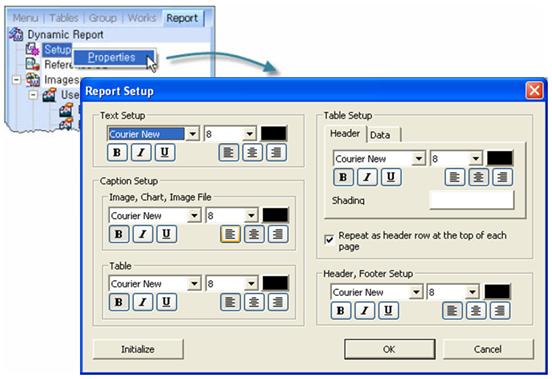
Task: Toggle Bold in Text Setup section
Action: (117, 152)
